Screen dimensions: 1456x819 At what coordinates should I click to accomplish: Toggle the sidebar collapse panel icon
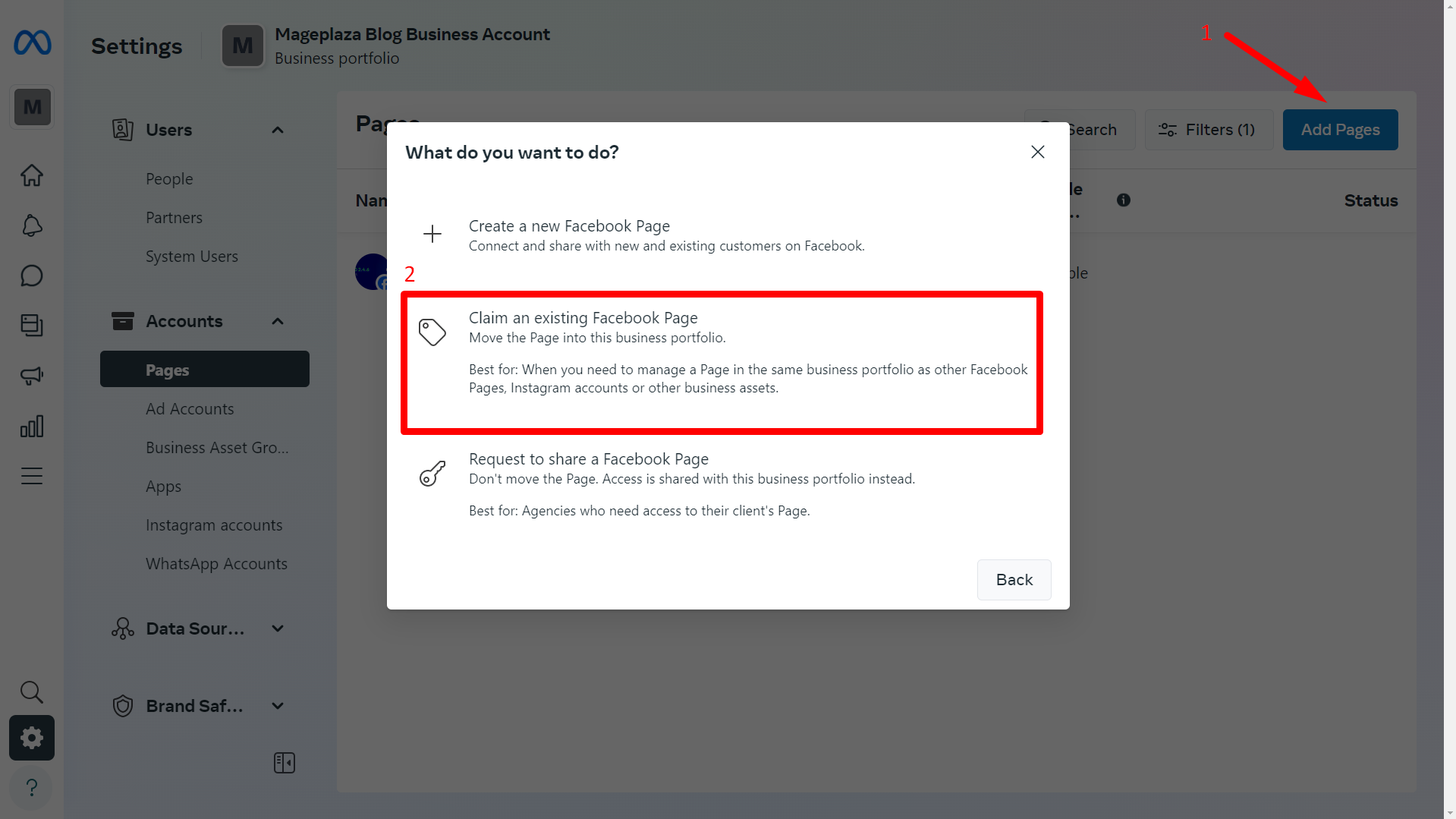click(x=284, y=763)
